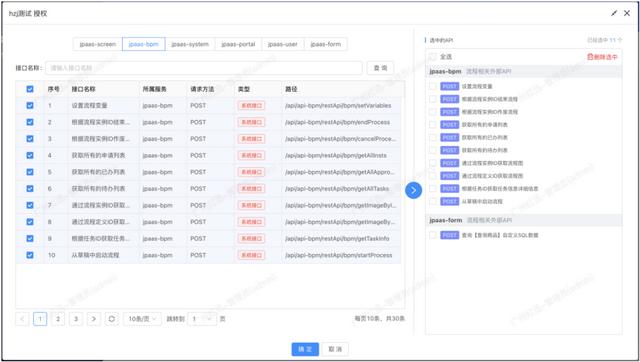The height and width of the screenshot is (362, 640).
Task: Go to page 3 in pagination
Action: pyautogui.click(x=76, y=319)
